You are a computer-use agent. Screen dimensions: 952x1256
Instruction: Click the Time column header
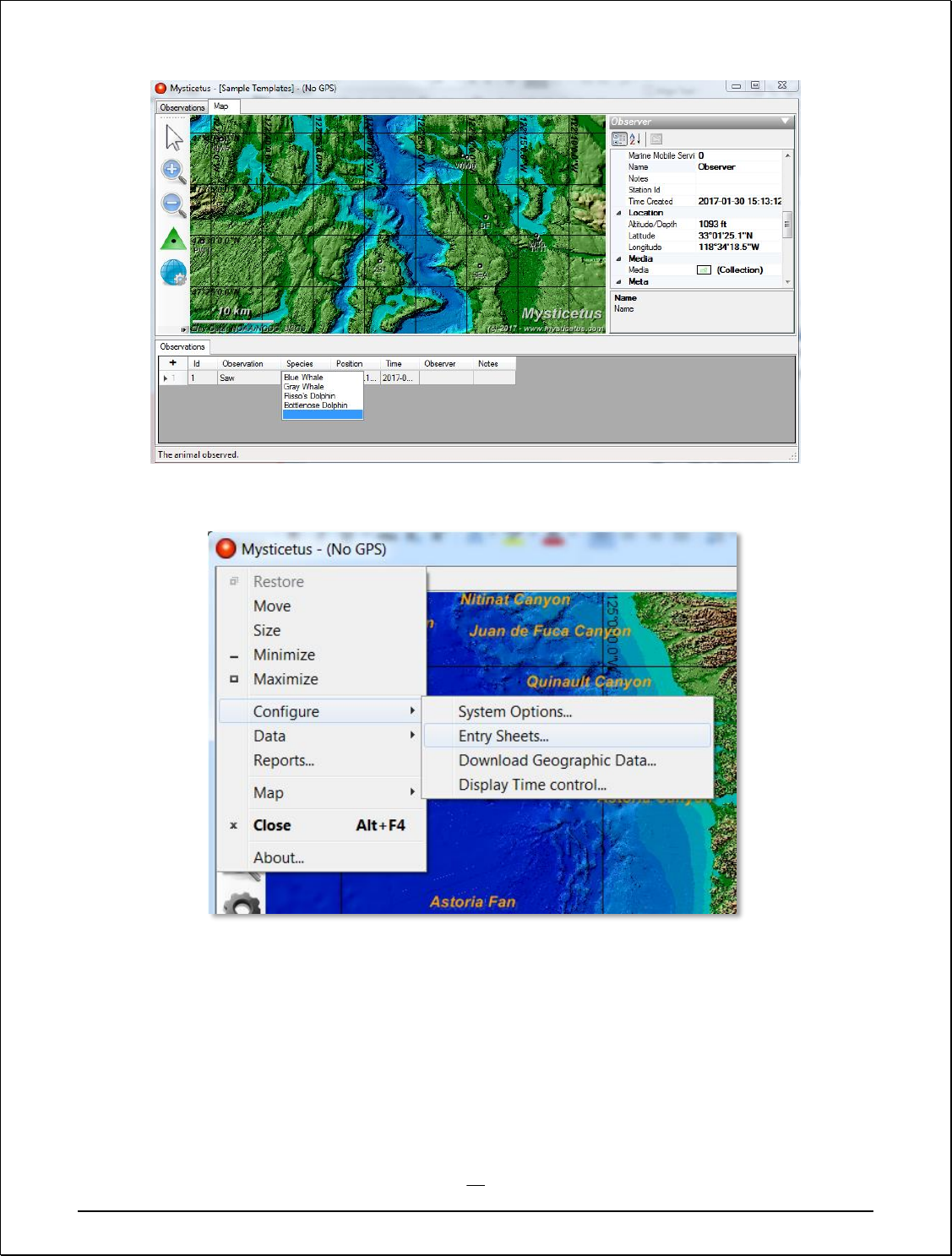[x=400, y=363]
